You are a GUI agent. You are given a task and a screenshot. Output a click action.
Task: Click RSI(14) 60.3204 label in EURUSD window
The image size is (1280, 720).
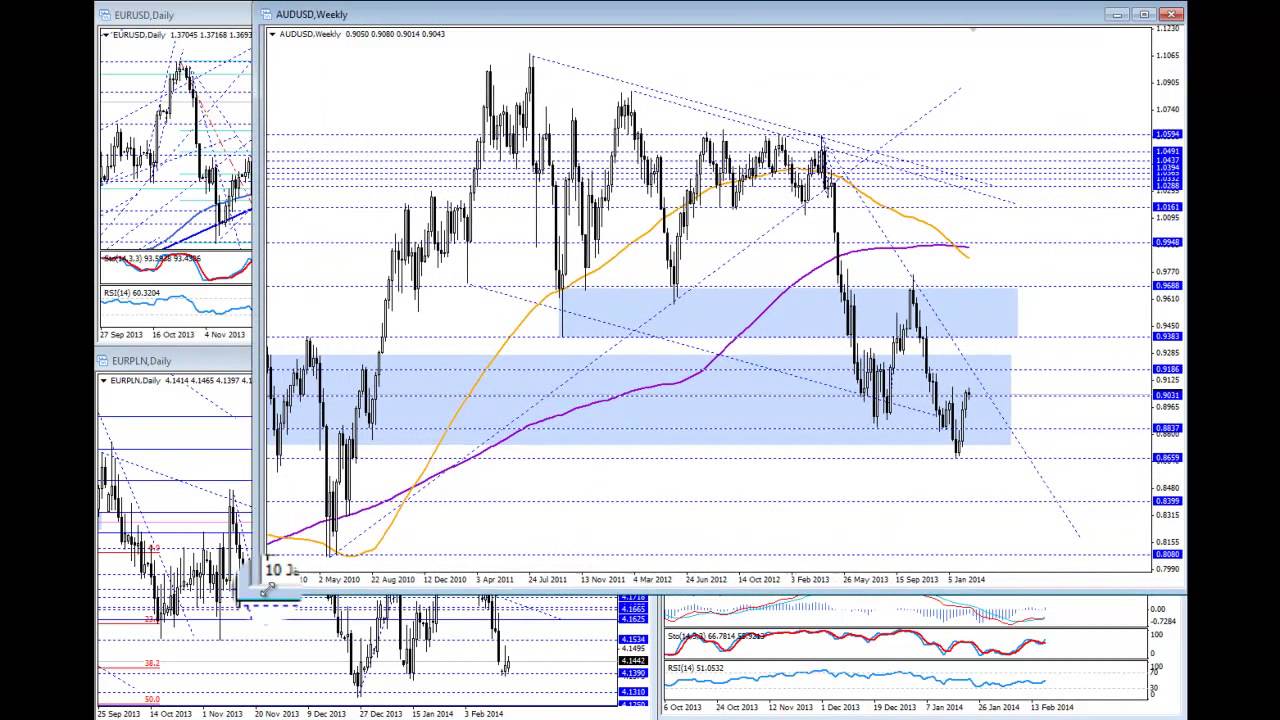tap(131, 293)
